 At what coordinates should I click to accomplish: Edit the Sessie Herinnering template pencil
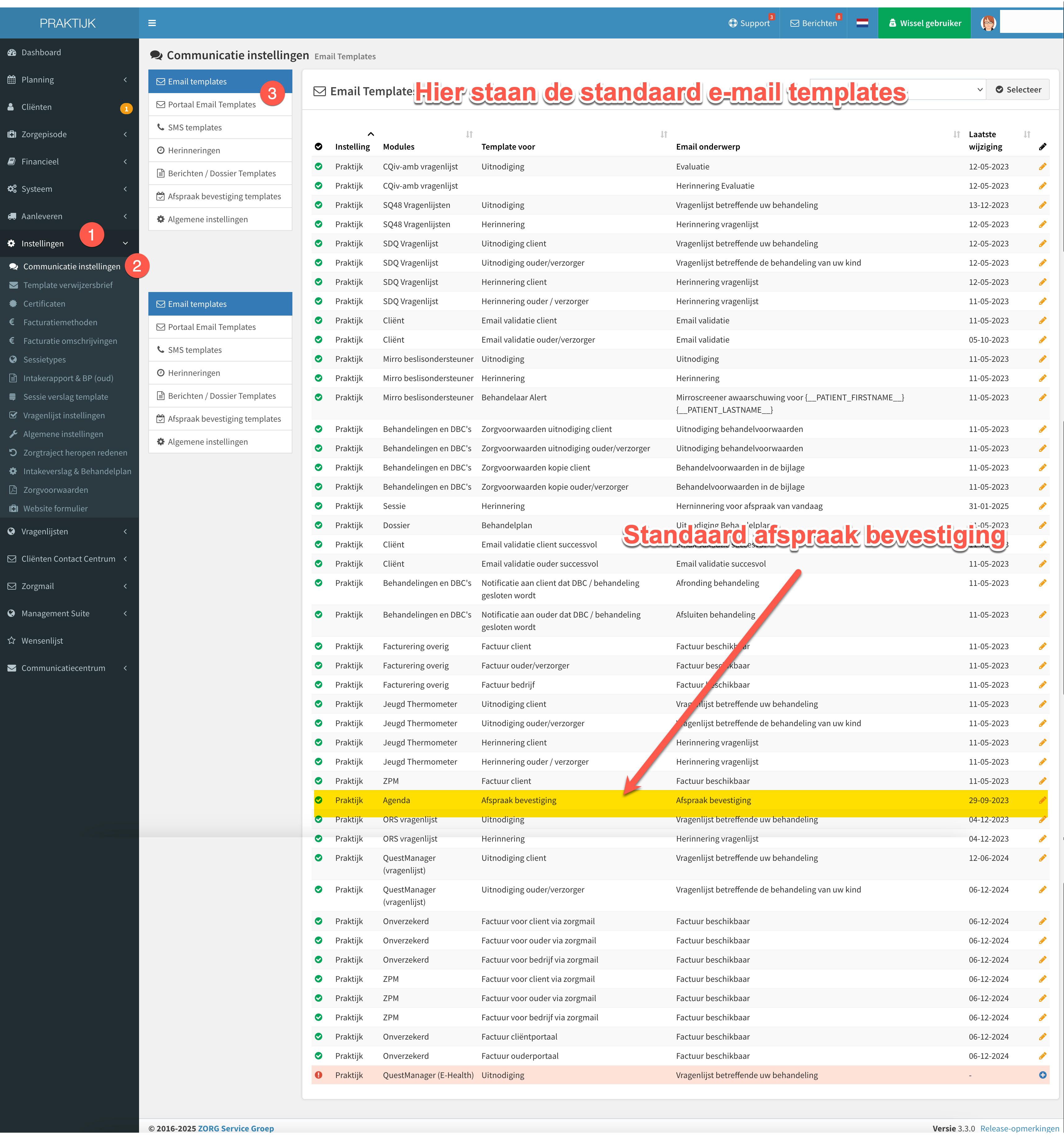coord(1042,506)
